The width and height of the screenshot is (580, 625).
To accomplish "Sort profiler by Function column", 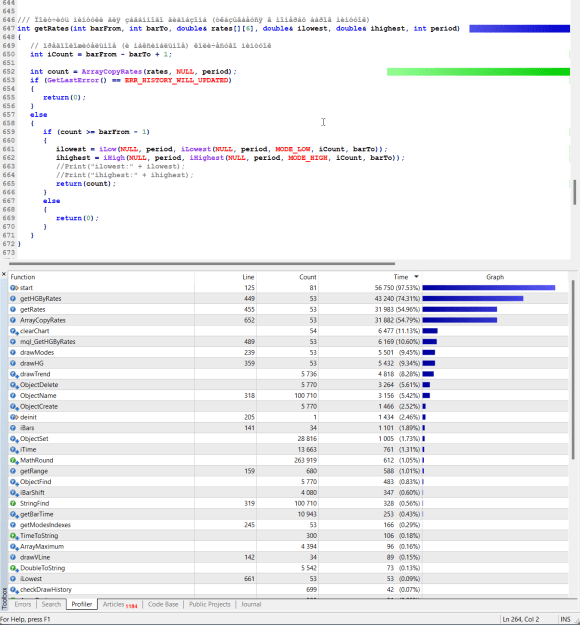I will point(101,277).
